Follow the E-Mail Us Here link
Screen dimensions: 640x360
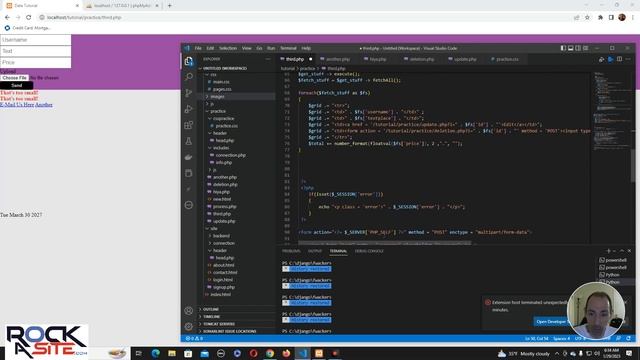click(x=17, y=104)
